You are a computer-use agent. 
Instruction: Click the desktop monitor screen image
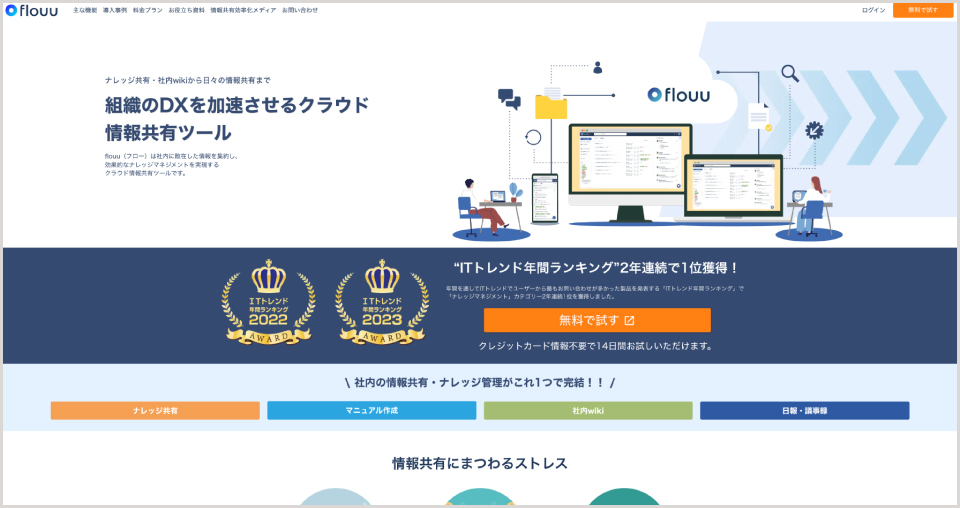(630, 160)
